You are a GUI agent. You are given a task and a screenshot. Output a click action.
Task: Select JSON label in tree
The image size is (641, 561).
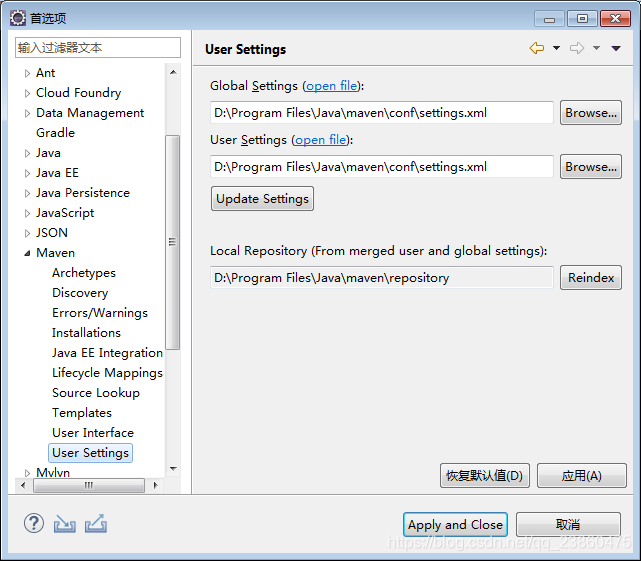tap(52, 233)
